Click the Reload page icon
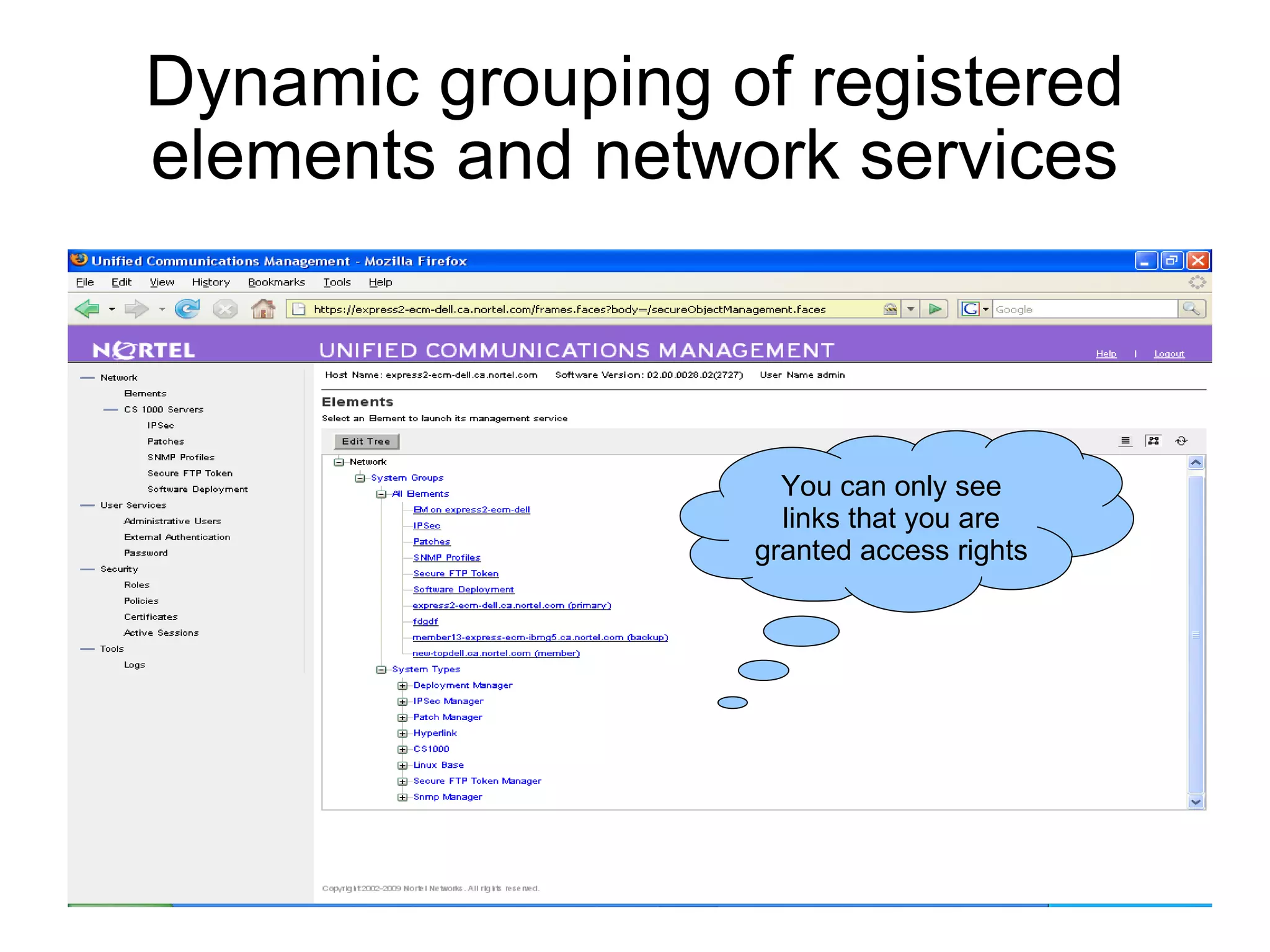Image resolution: width=1270 pixels, height=952 pixels. [x=187, y=308]
